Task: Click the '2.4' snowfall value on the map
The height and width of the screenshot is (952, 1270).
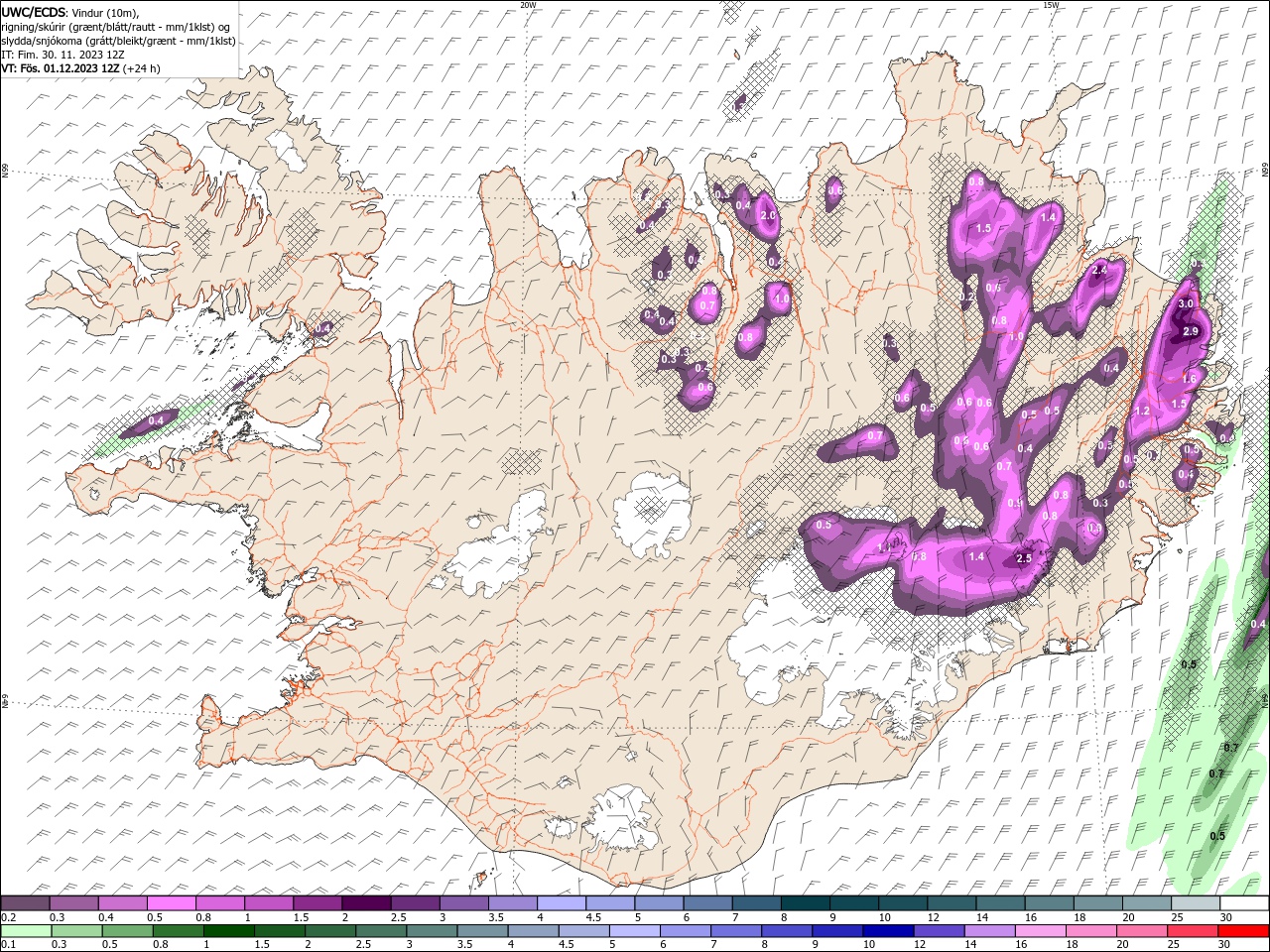Action: (1099, 270)
